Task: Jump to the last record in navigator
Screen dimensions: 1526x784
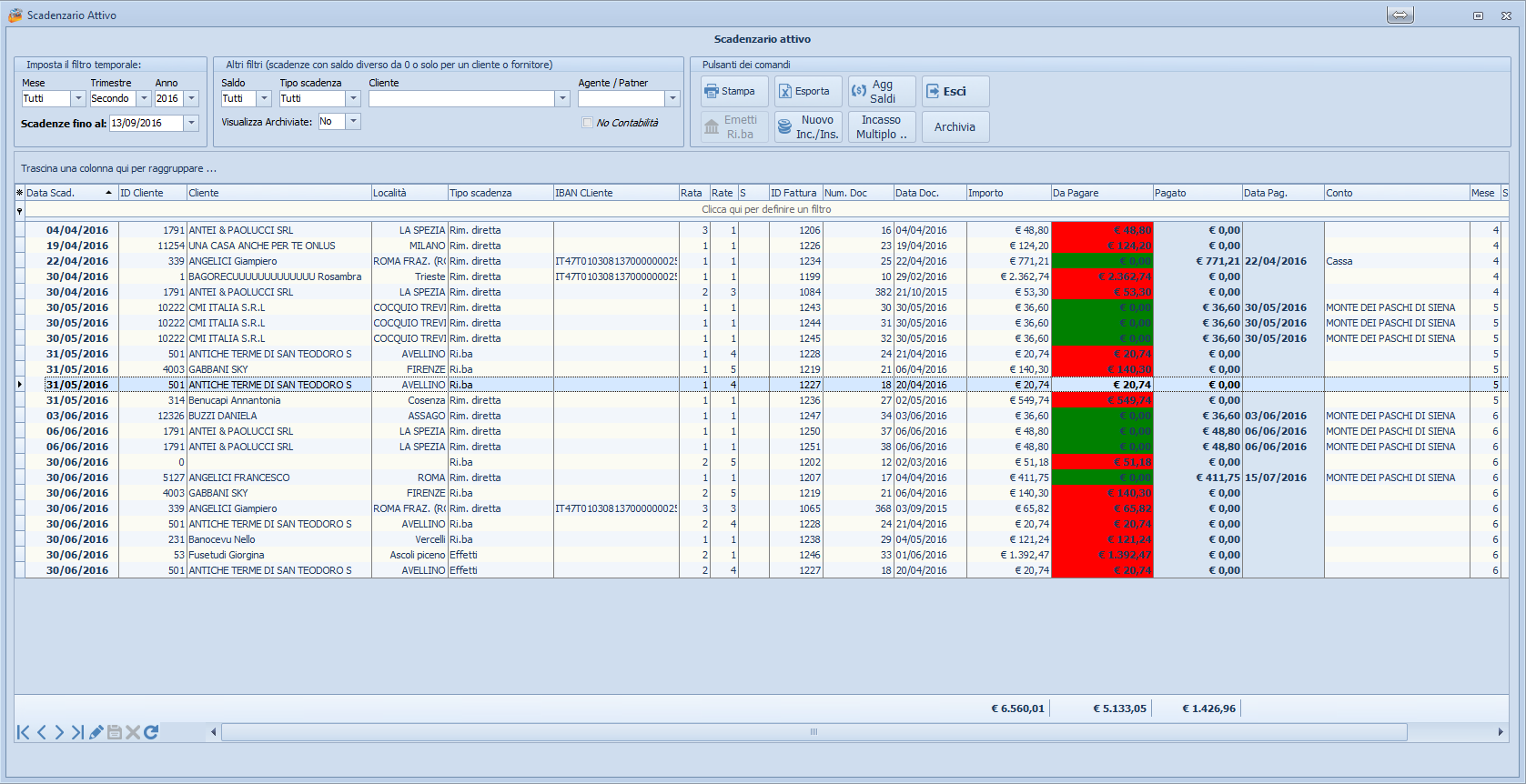Action: pos(77,732)
